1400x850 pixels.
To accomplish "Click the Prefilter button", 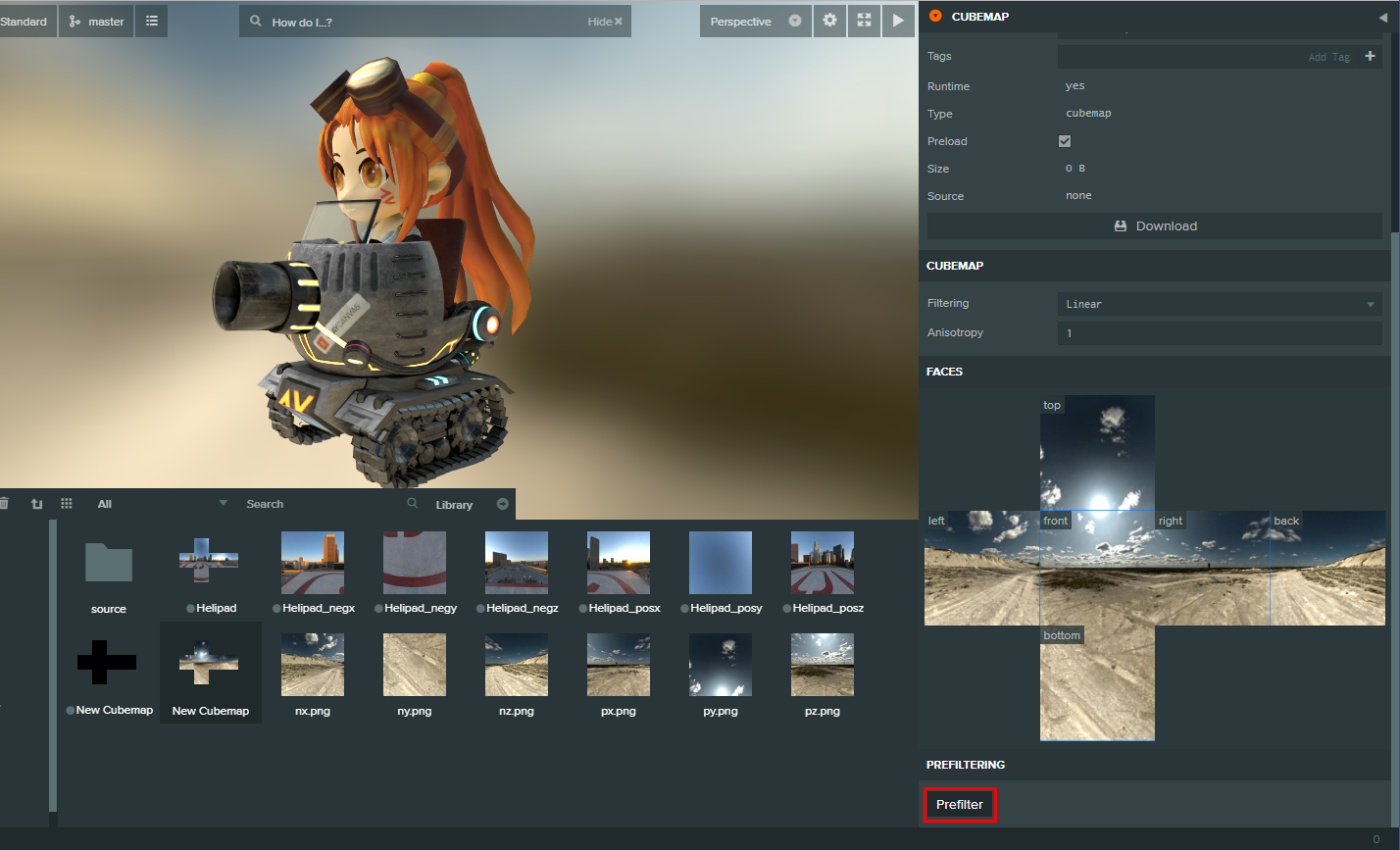I will pyautogui.click(x=960, y=805).
